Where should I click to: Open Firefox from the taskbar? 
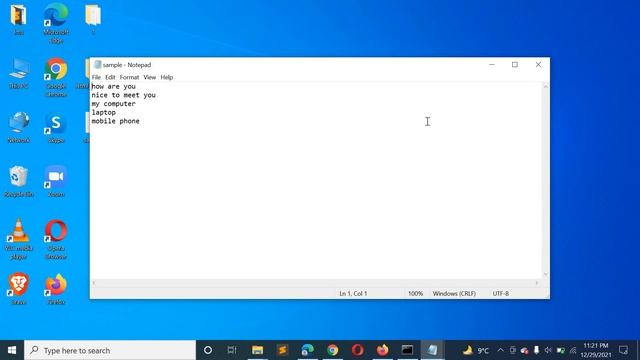382,350
